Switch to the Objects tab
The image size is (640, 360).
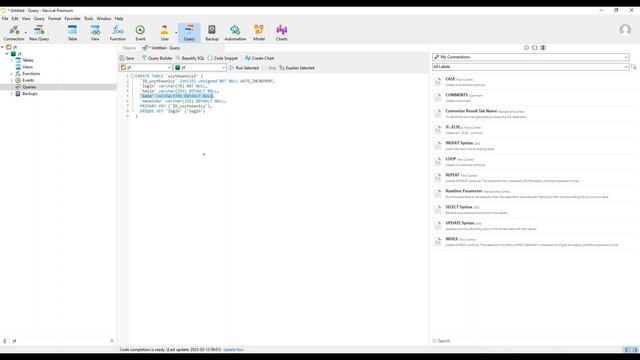coord(129,48)
